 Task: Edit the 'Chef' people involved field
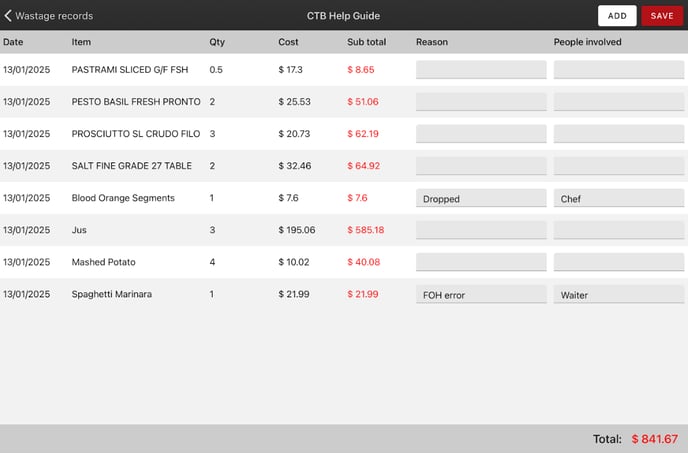tap(619, 198)
